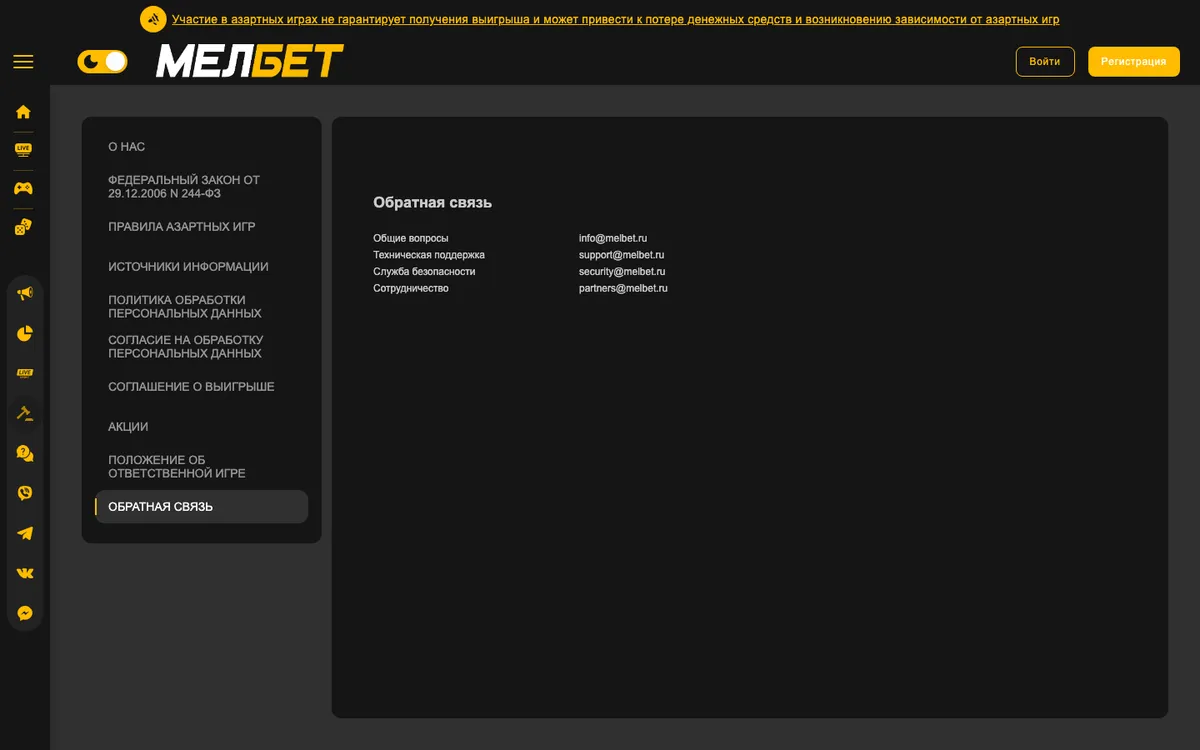Click the 'Обратная связь' page heading

(433, 202)
